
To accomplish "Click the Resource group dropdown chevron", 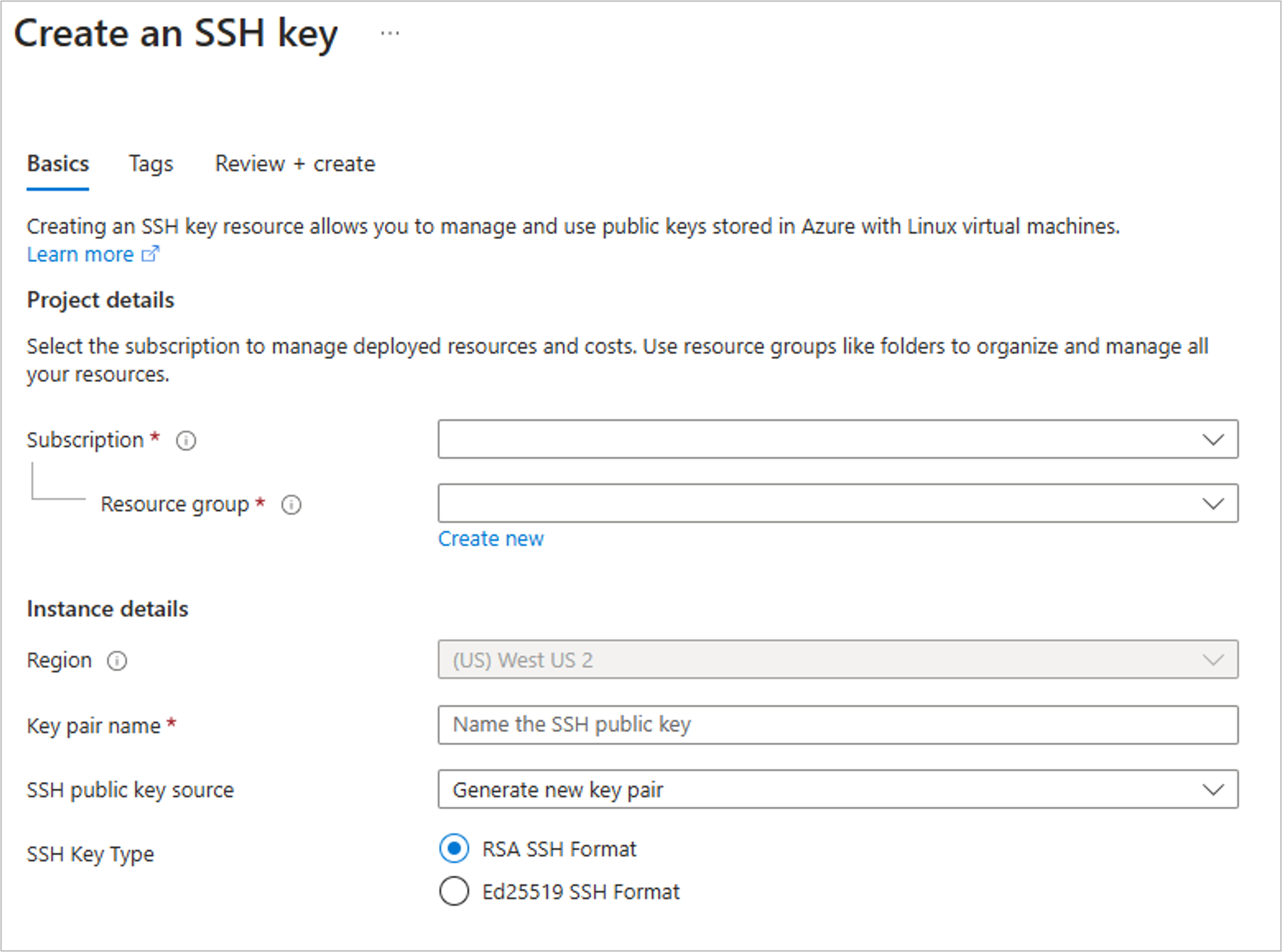I will tap(1213, 503).
